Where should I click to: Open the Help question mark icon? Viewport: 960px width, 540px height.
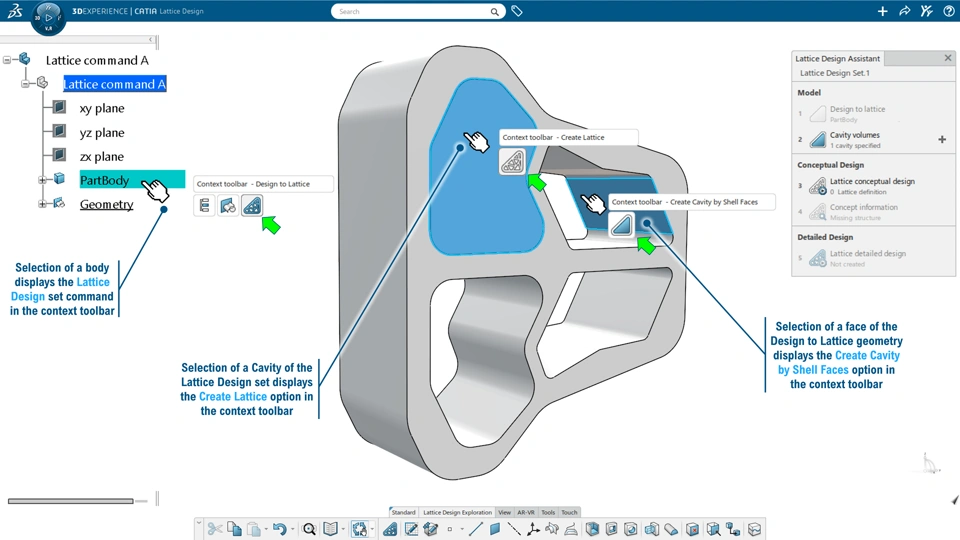[948, 11]
